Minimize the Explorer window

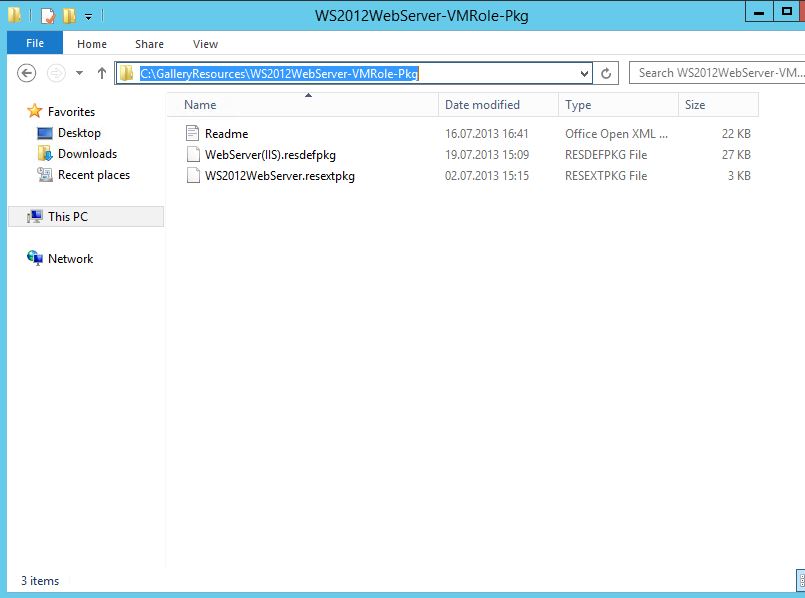[x=759, y=11]
